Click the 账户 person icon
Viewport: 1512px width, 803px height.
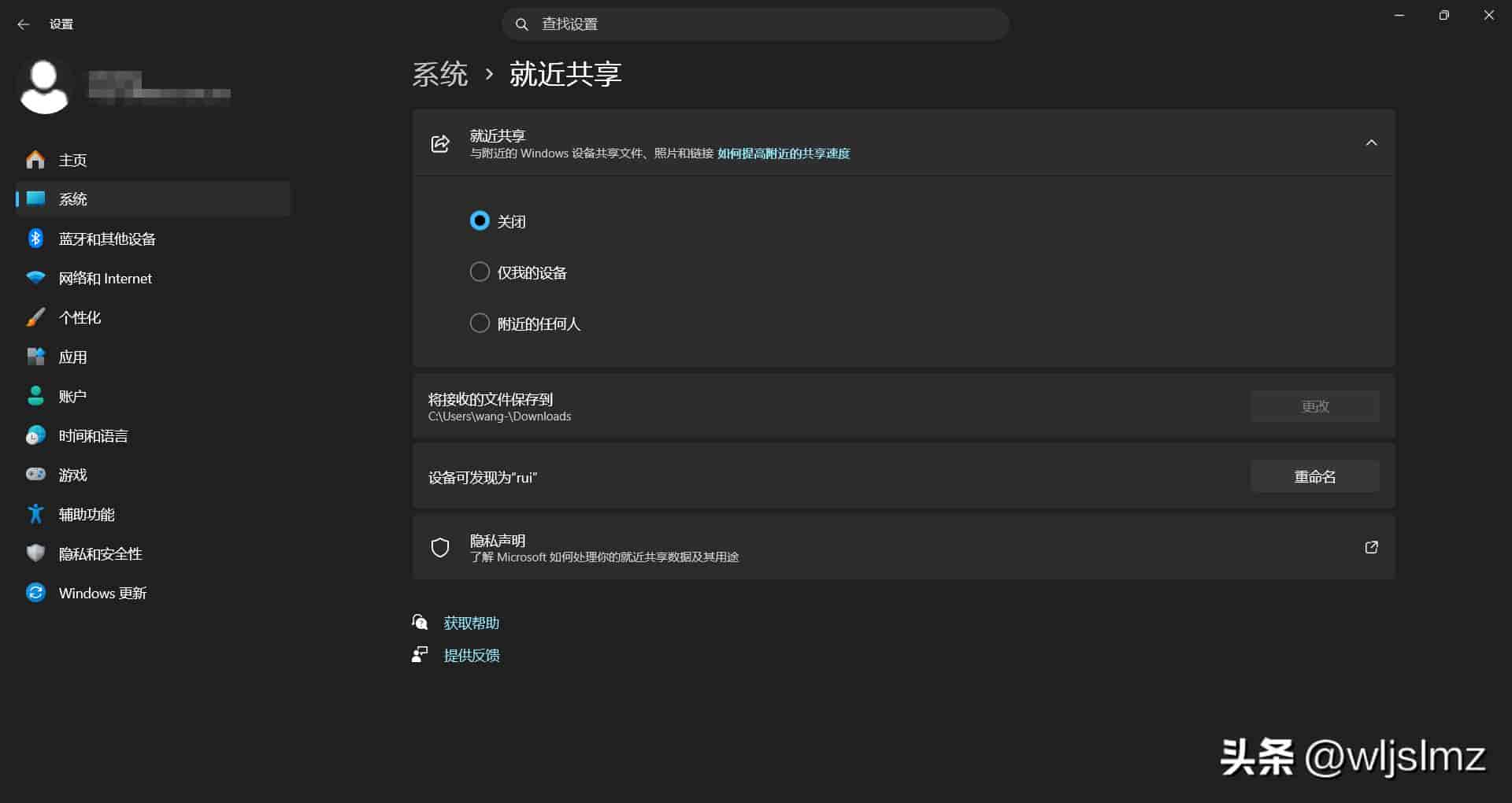(35, 396)
